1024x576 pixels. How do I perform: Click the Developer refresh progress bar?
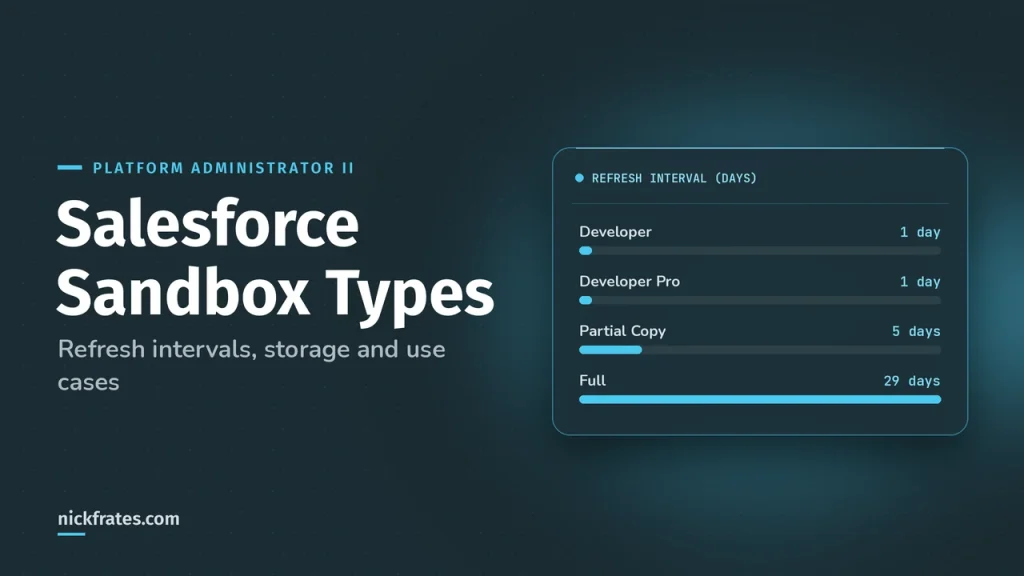click(760, 251)
